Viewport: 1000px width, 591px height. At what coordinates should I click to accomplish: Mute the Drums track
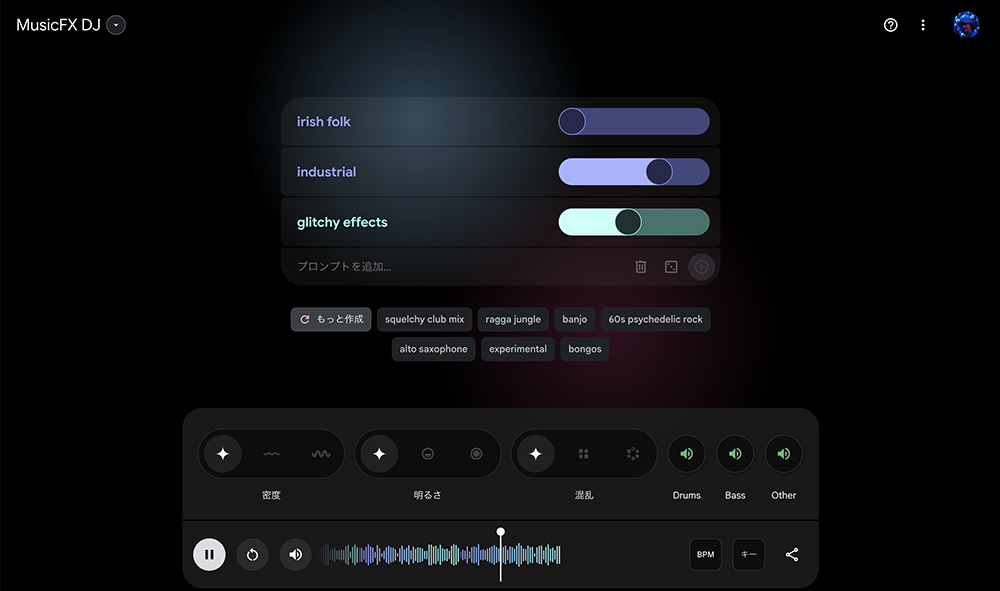pyautogui.click(x=687, y=454)
